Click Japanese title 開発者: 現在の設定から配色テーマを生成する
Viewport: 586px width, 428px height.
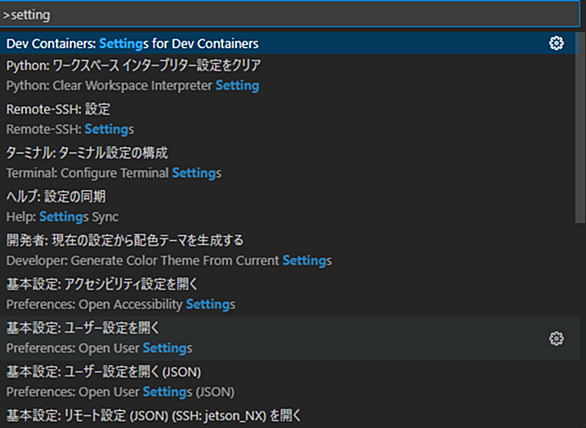tap(125, 240)
